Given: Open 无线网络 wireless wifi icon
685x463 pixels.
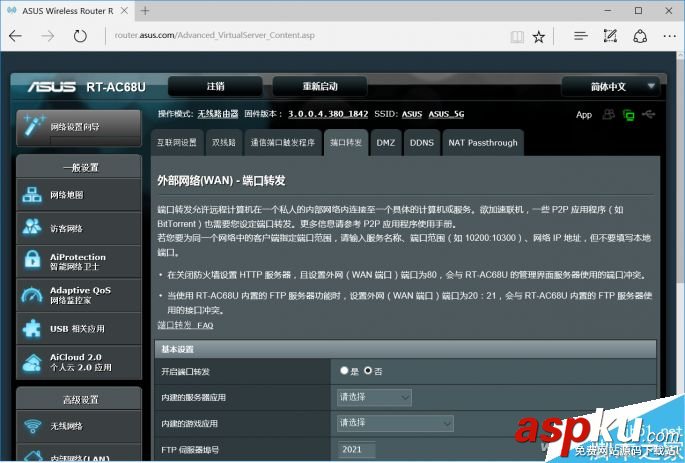Looking at the screenshot, I should tap(33, 426).
